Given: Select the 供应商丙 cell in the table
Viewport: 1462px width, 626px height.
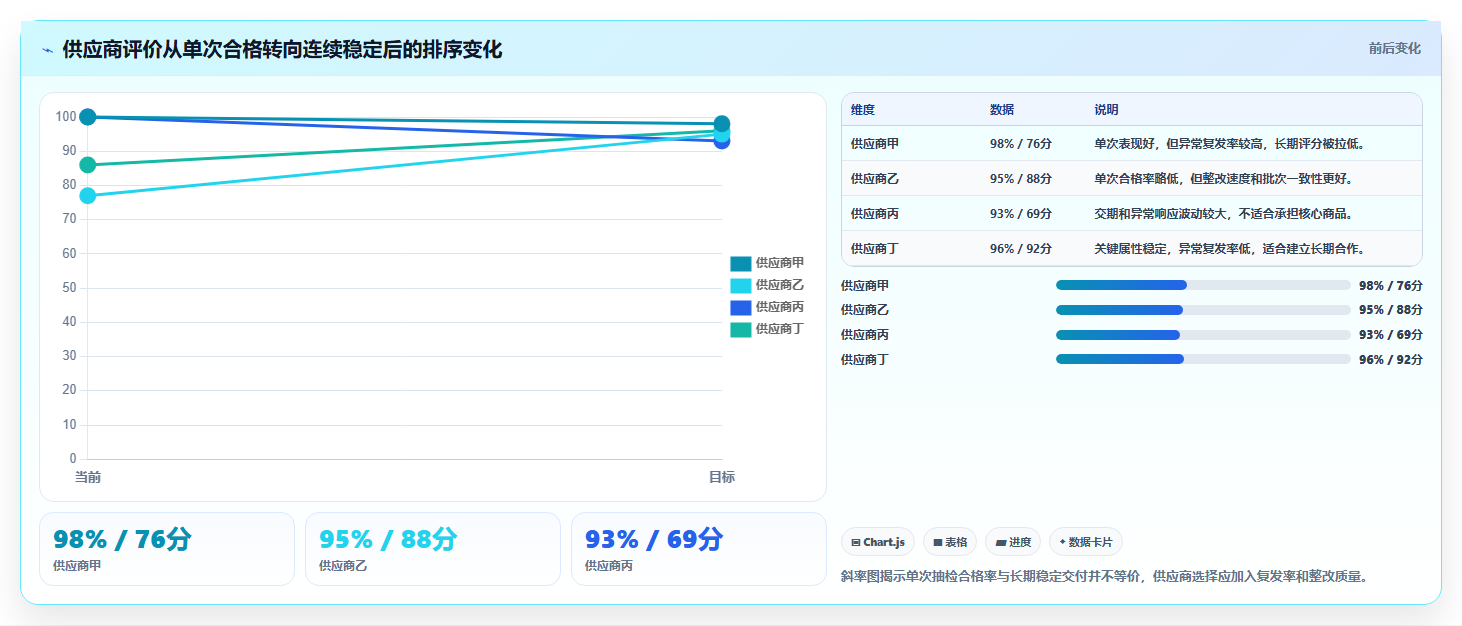Looking at the screenshot, I should (875, 214).
